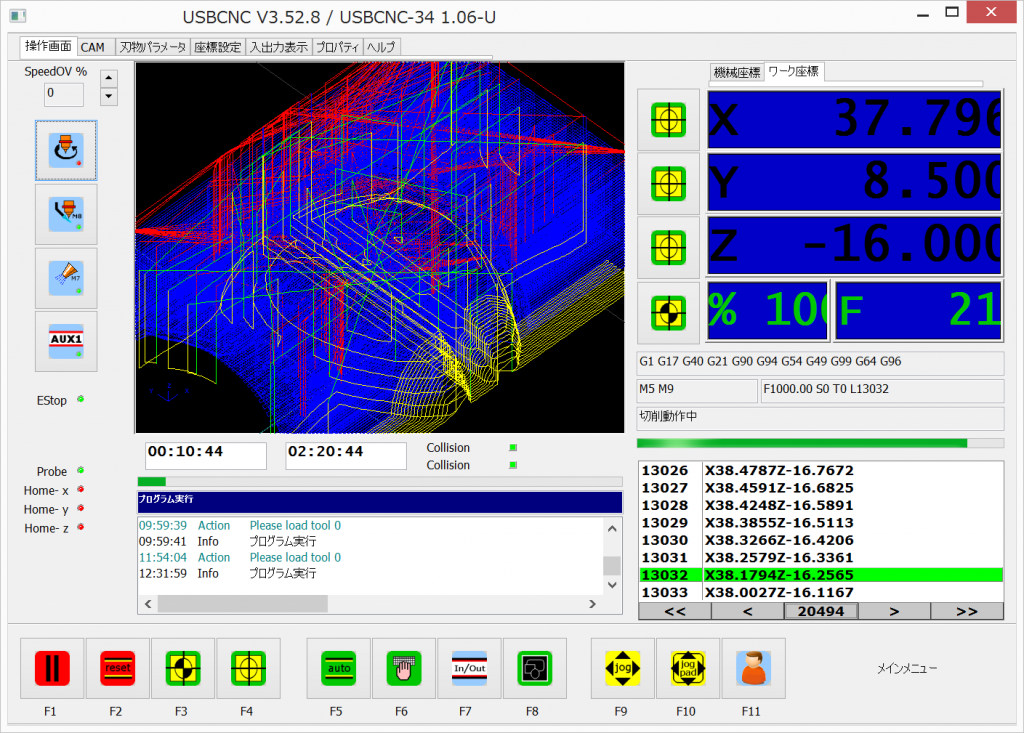Go to the first G-code line with <<
This screenshot has height=733, width=1024.
(674, 611)
